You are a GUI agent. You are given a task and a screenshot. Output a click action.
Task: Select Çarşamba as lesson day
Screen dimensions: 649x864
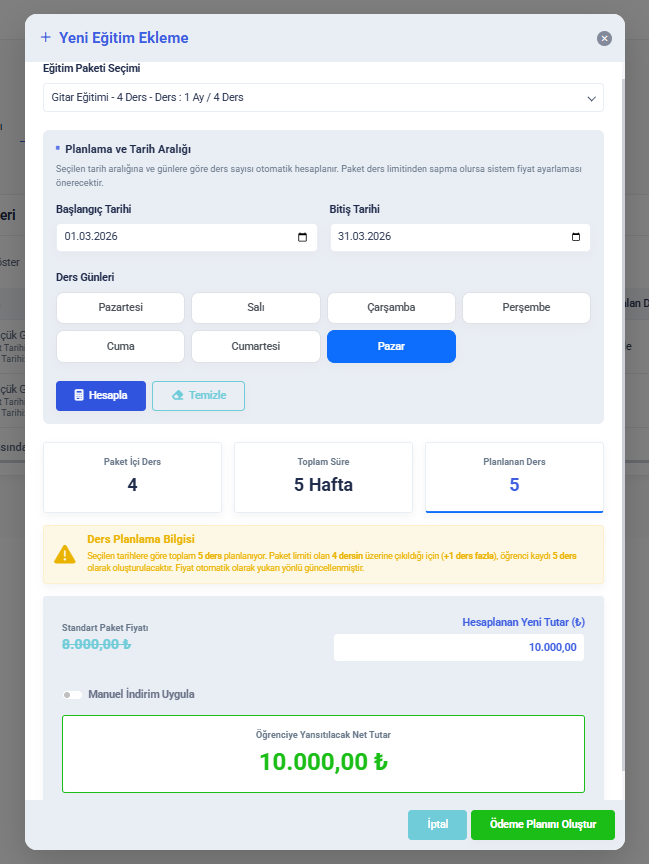tap(391, 308)
